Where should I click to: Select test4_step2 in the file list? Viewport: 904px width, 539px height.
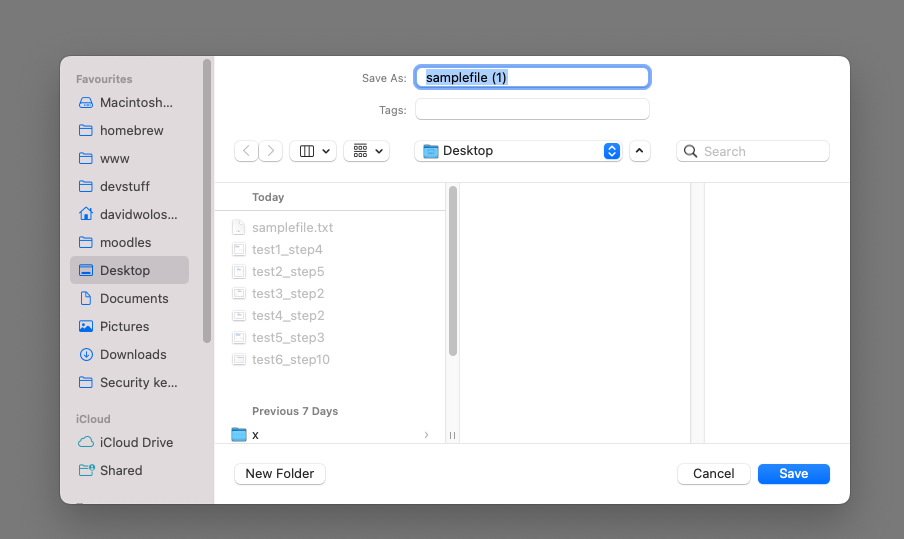(330, 315)
